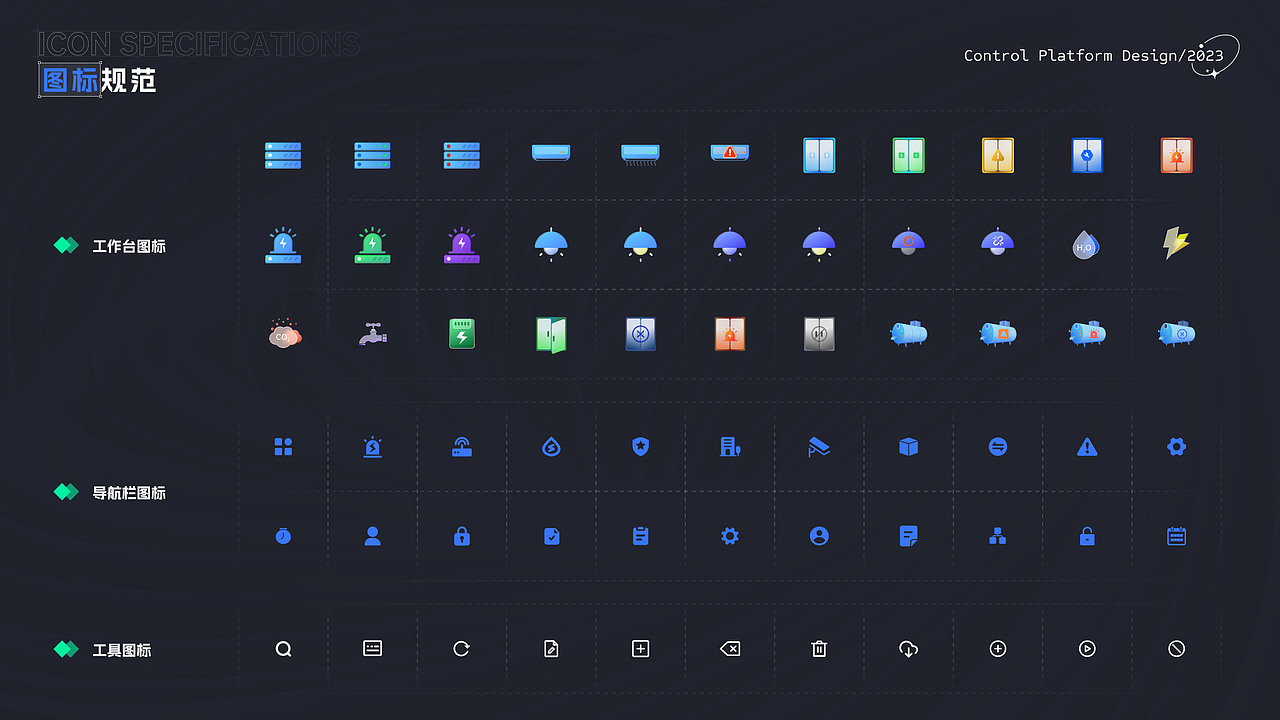Click the cog icon beside the warning triangle

coord(1176,447)
